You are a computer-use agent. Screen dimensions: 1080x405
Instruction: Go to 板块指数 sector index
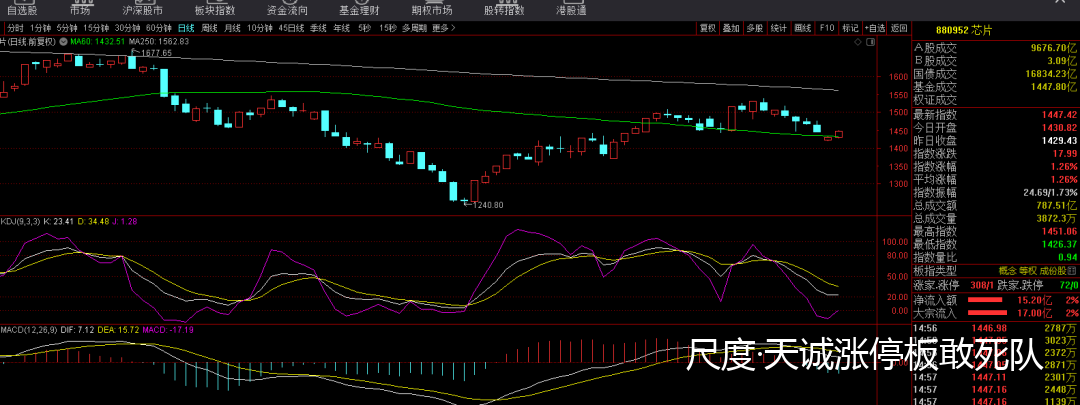click(214, 8)
